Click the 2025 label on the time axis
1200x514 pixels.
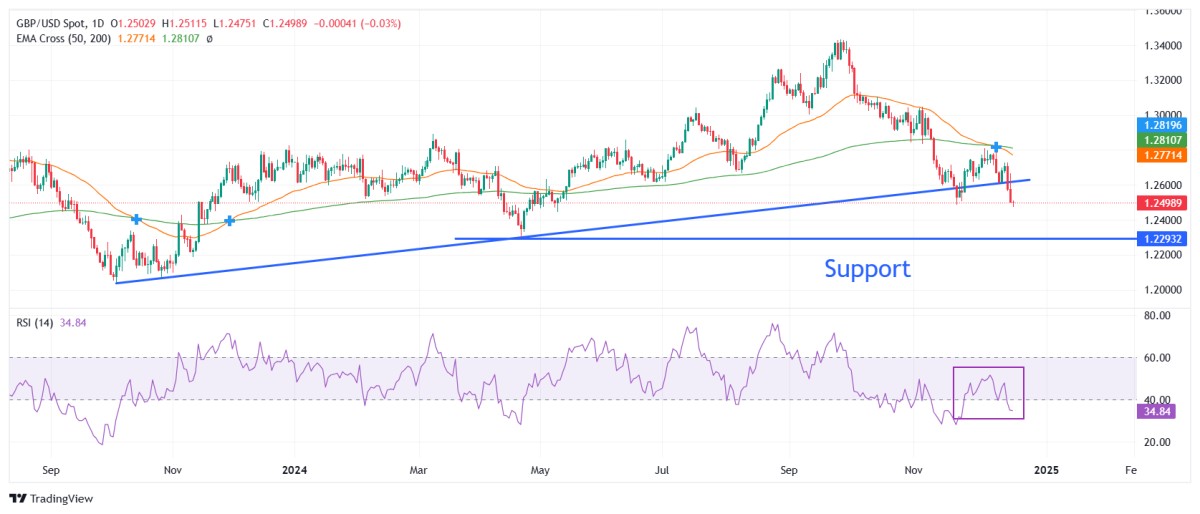coord(1046,468)
